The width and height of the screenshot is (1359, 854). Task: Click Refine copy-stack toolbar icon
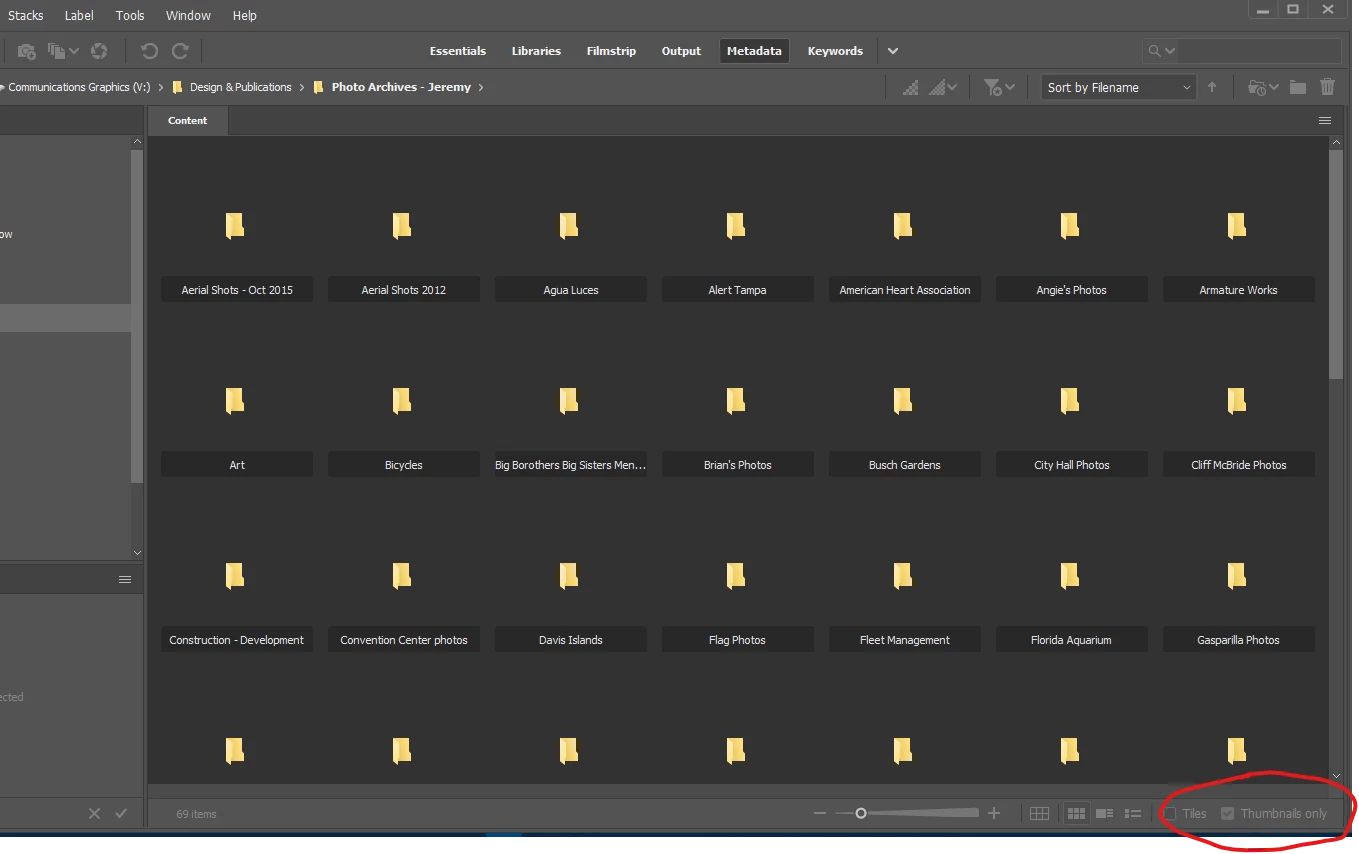point(62,51)
